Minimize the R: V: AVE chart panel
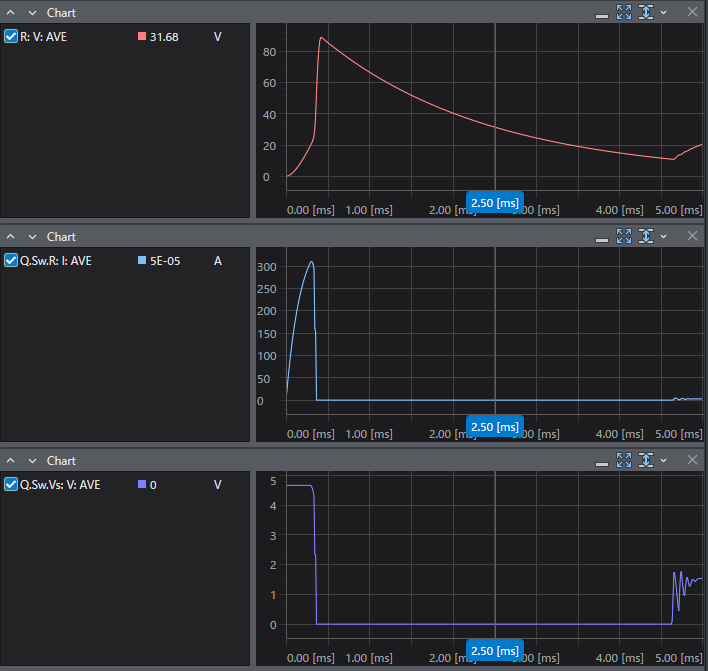This screenshot has height=671, width=708. pyautogui.click(x=602, y=16)
